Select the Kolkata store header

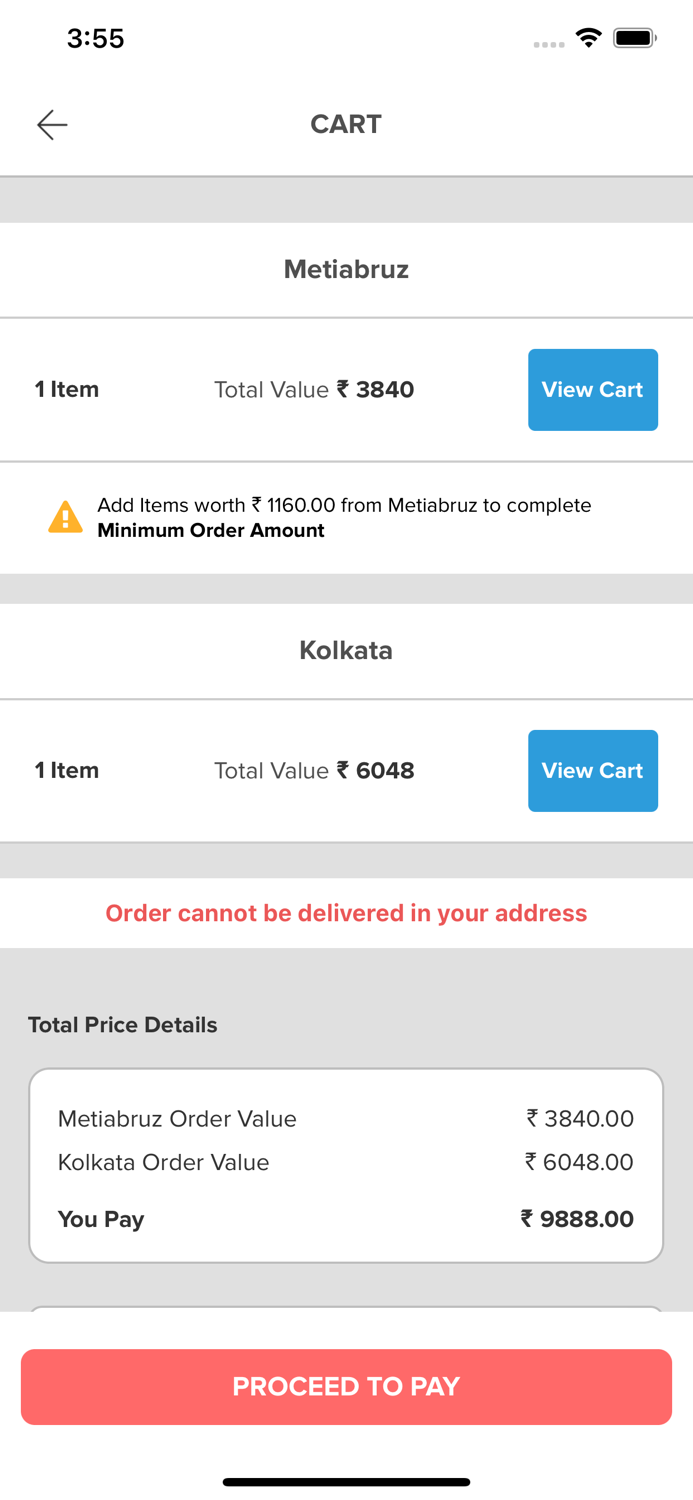tap(346, 650)
